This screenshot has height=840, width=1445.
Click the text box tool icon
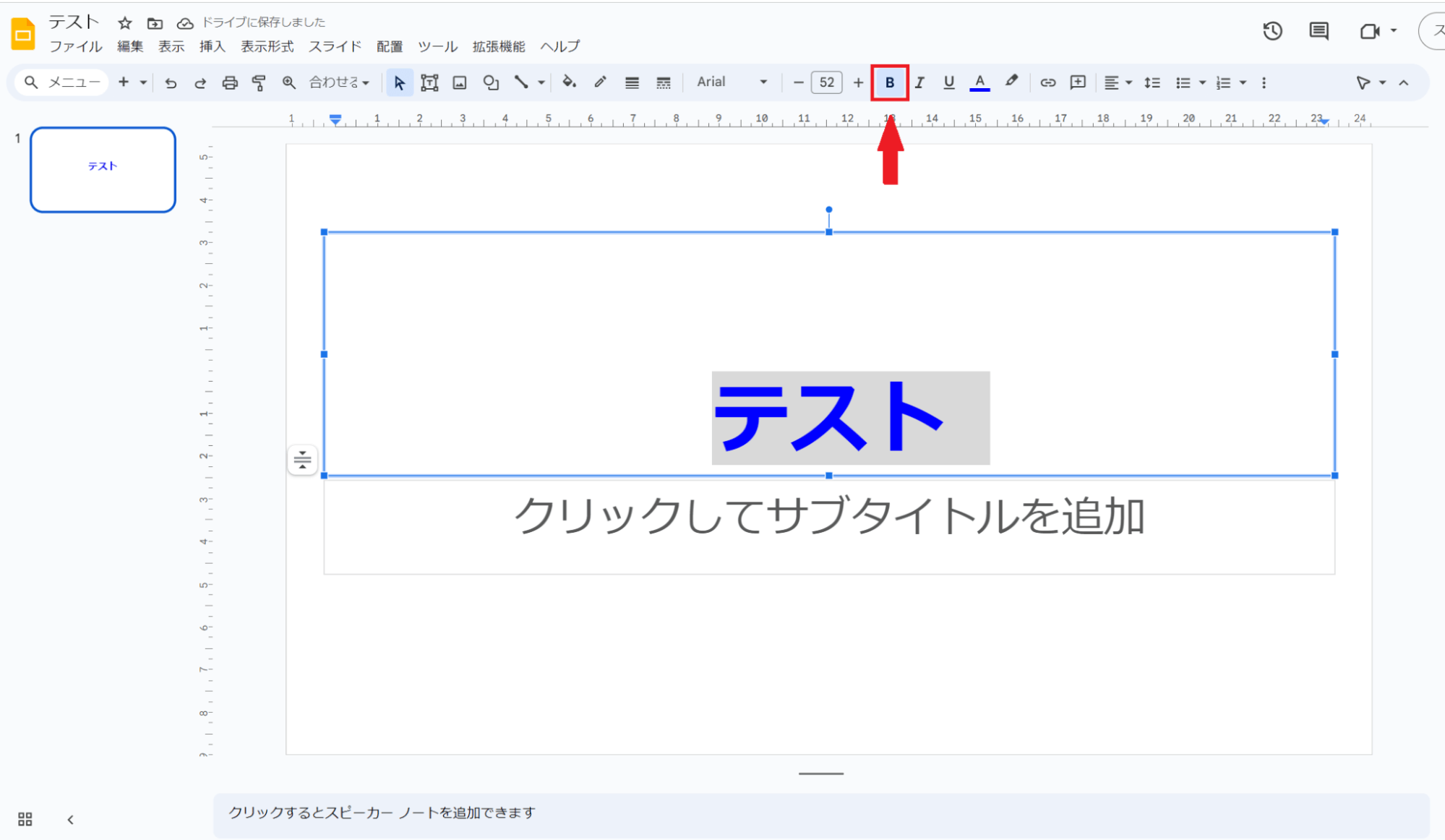[x=429, y=82]
